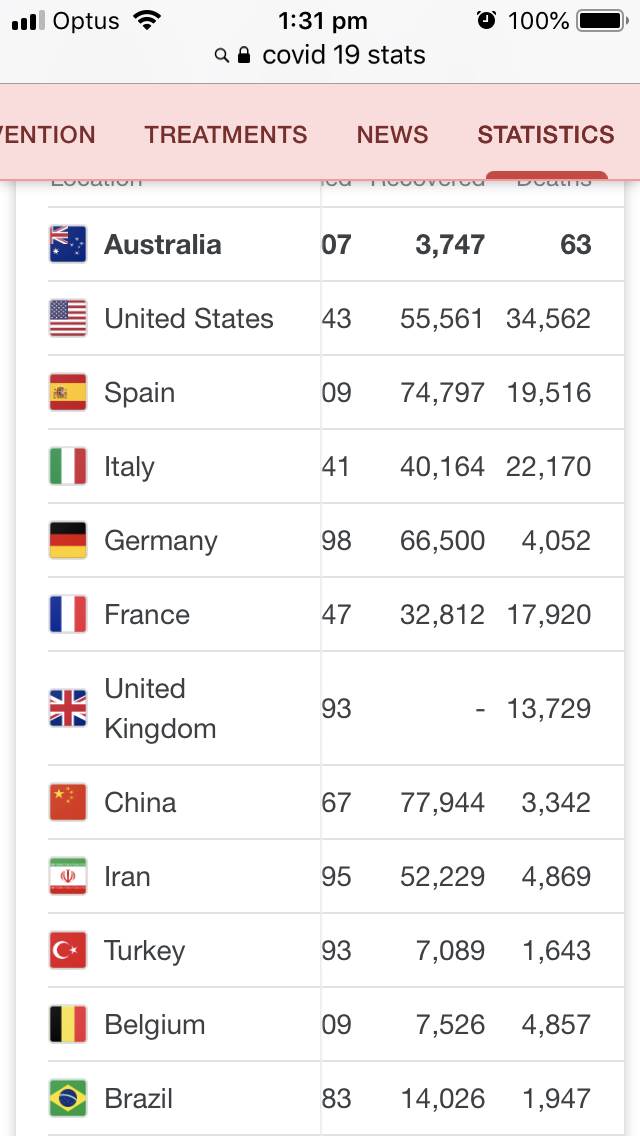Select Brazil's deaths figure 1,947
The width and height of the screenshot is (640, 1136).
tap(556, 1099)
